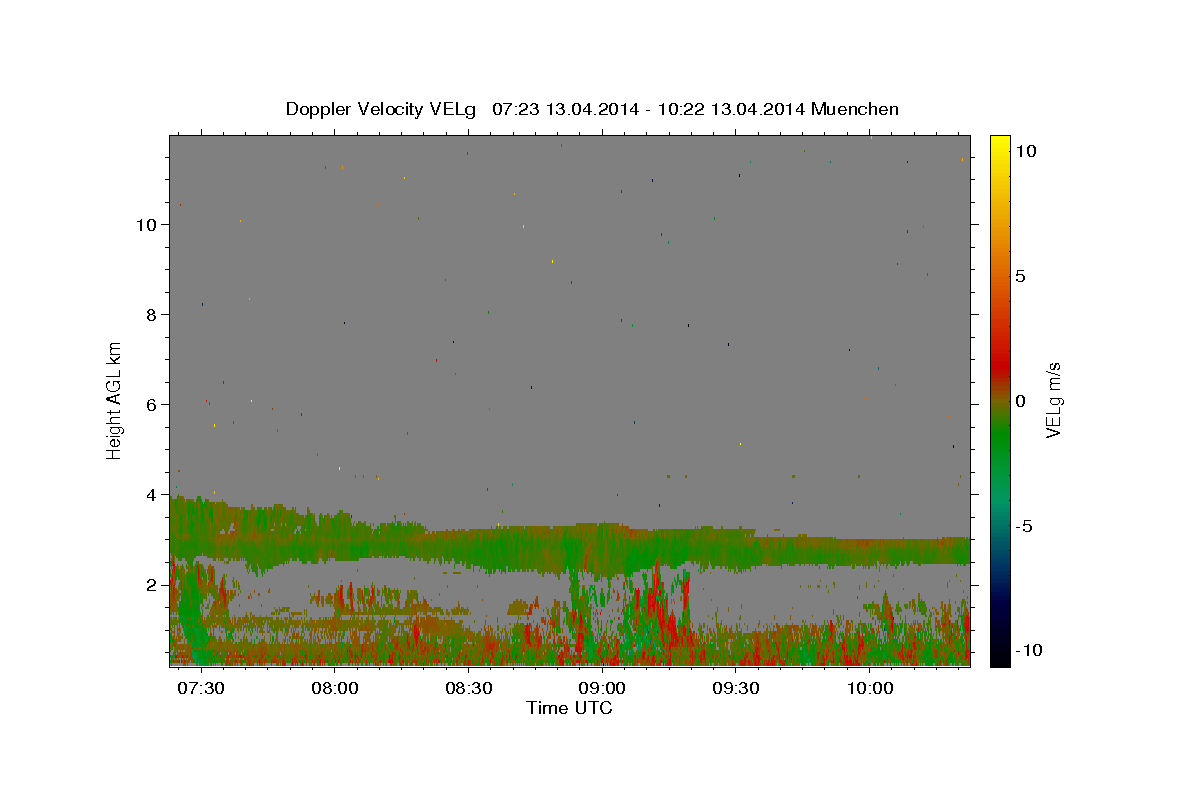Screen dimensions: 1200x800
Task: Click the 08:30 time tick label
Action: 469,688
